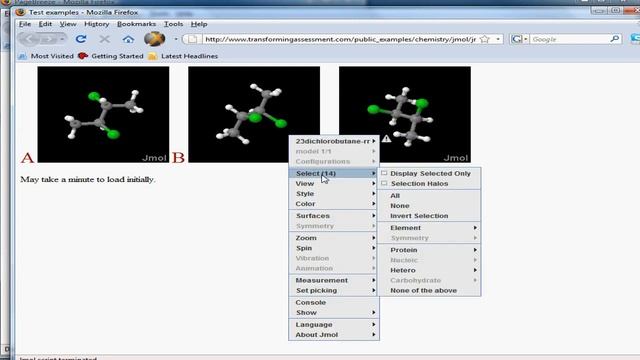
Task: Open the History menu
Action: 97,24
